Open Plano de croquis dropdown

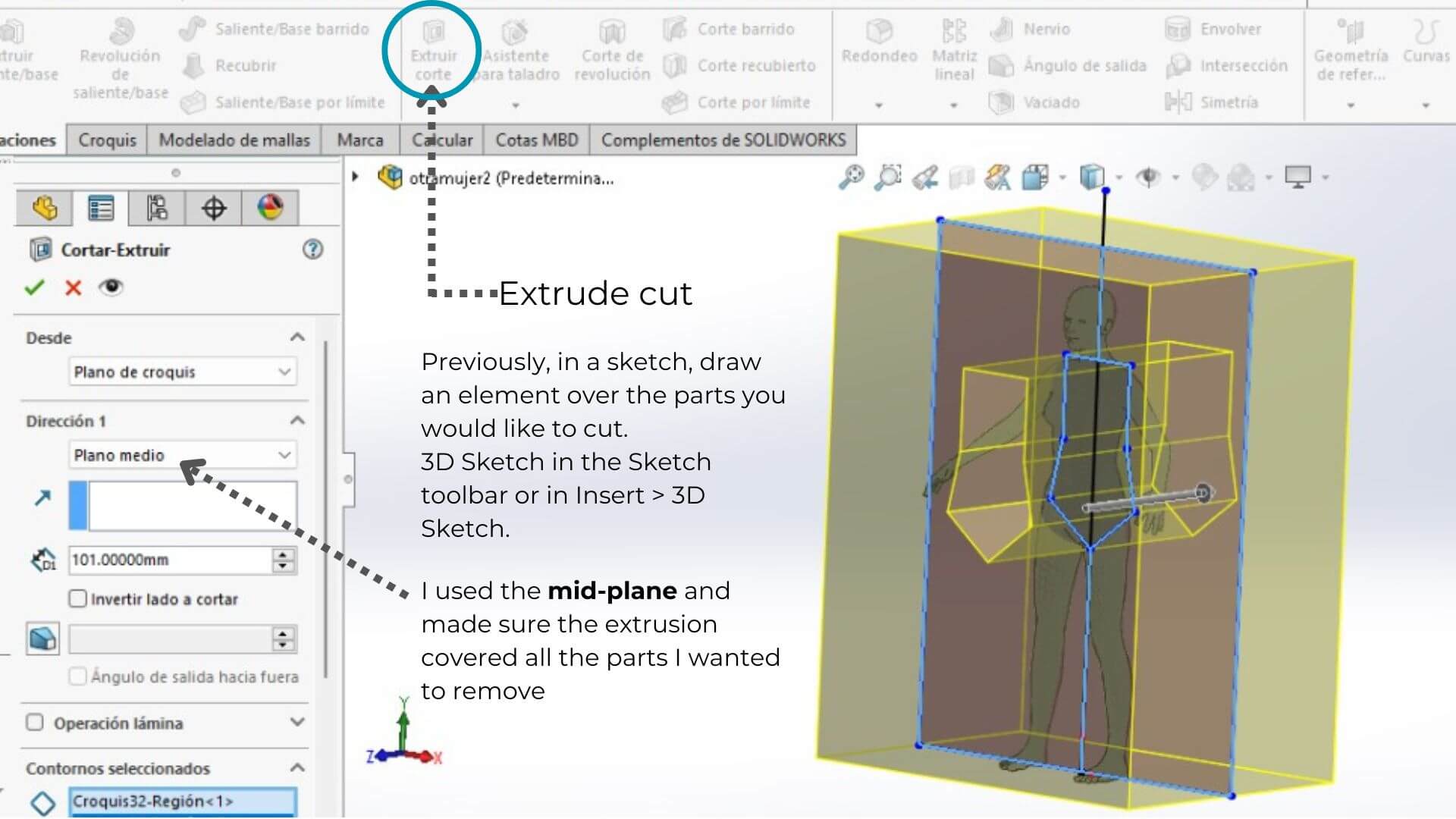point(183,372)
